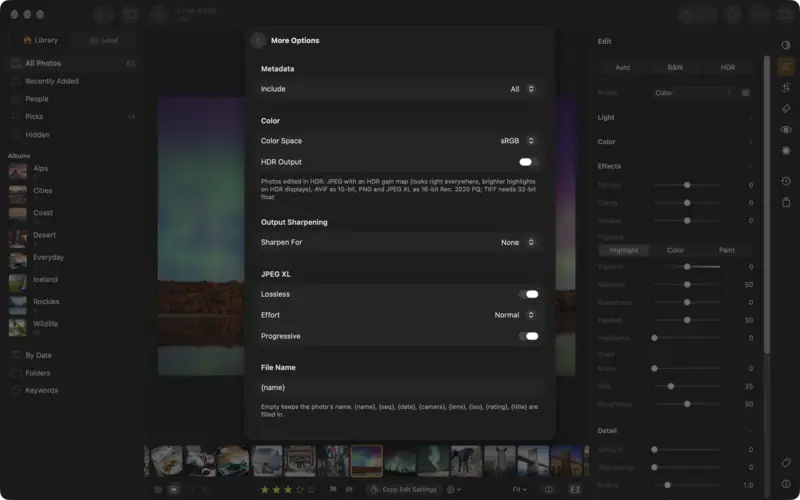
Task: Open the Alps album thumbnail
Action: pos(18,171)
